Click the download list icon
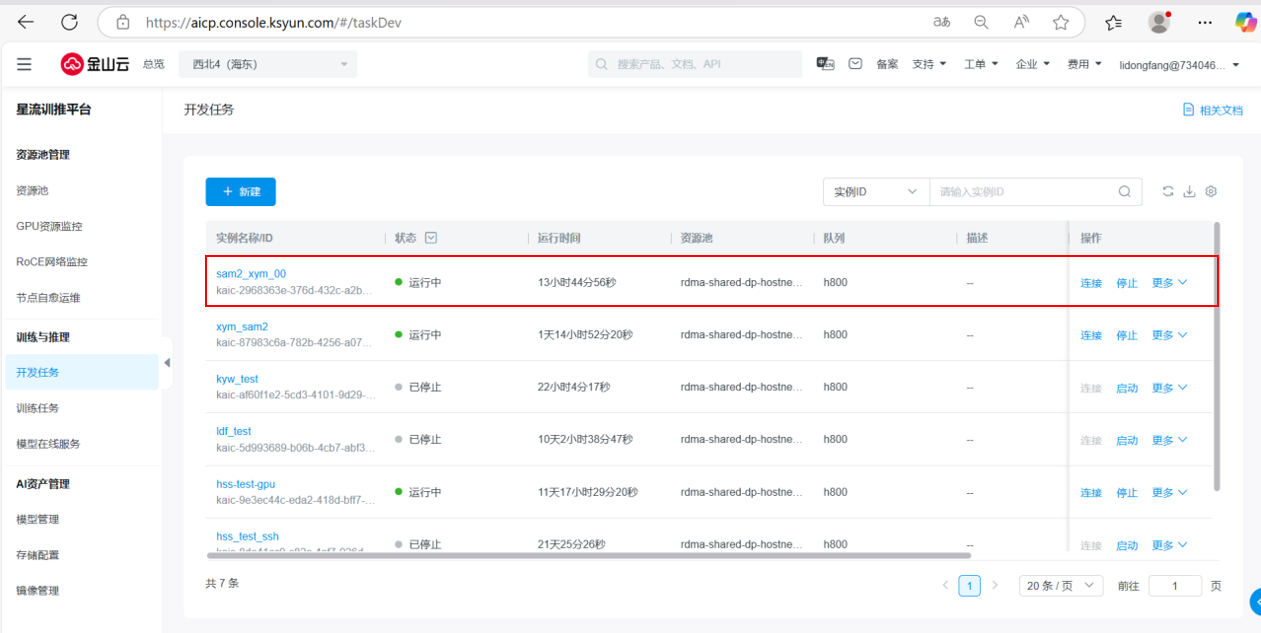The width and height of the screenshot is (1261, 633). (x=1189, y=192)
